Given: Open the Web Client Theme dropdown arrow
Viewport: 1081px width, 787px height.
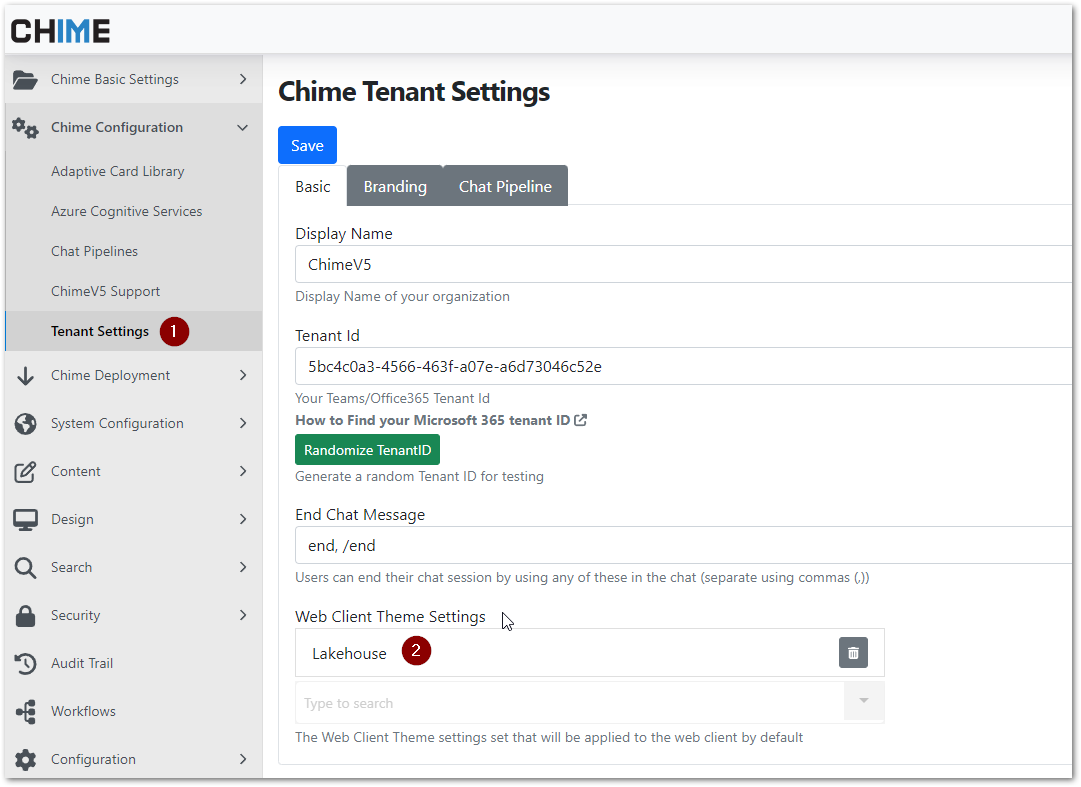Looking at the screenshot, I should pos(864,702).
